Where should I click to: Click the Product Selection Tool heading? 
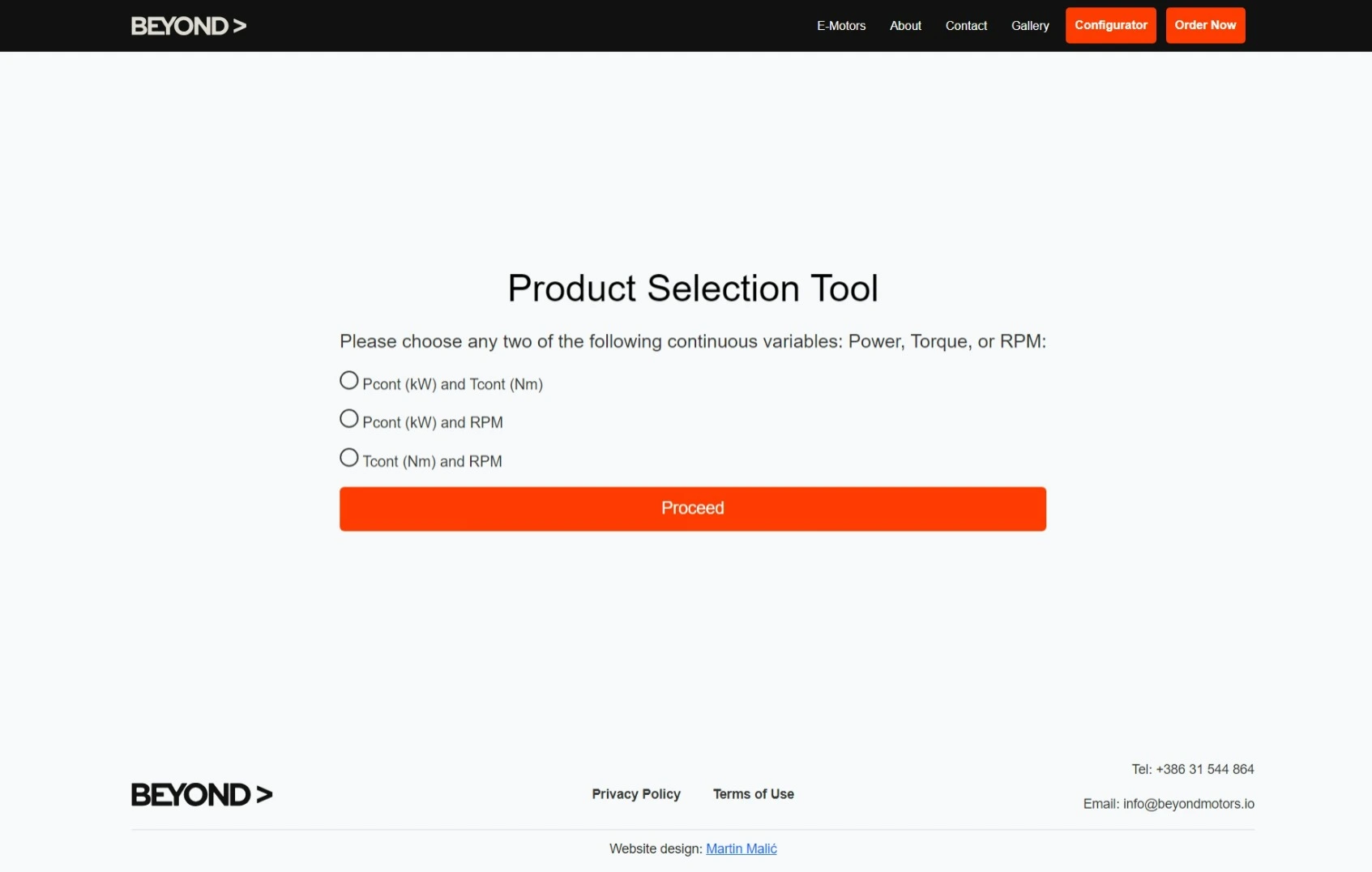pyautogui.click(x=693, y=289)
